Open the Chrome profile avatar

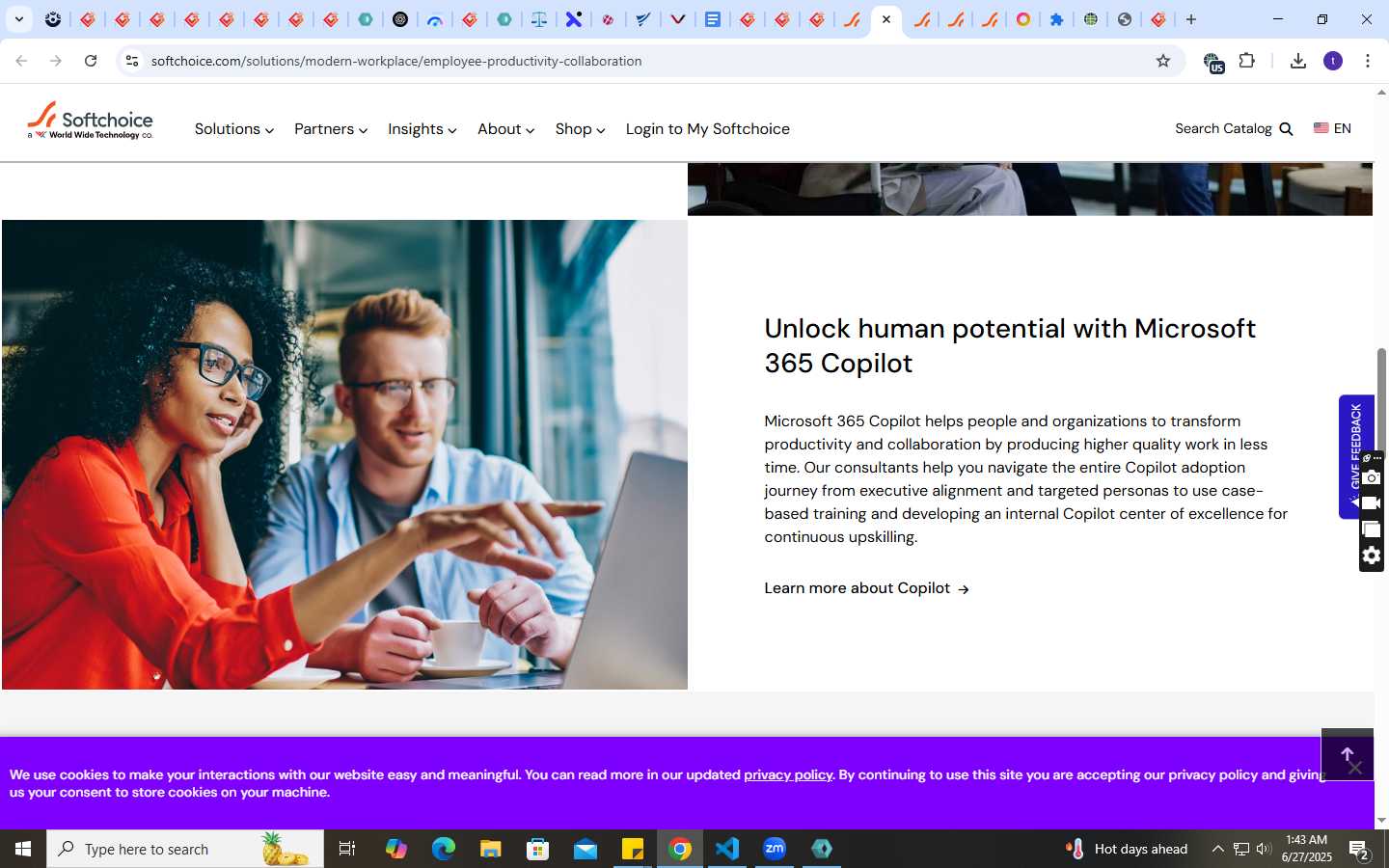[1333, 61]
